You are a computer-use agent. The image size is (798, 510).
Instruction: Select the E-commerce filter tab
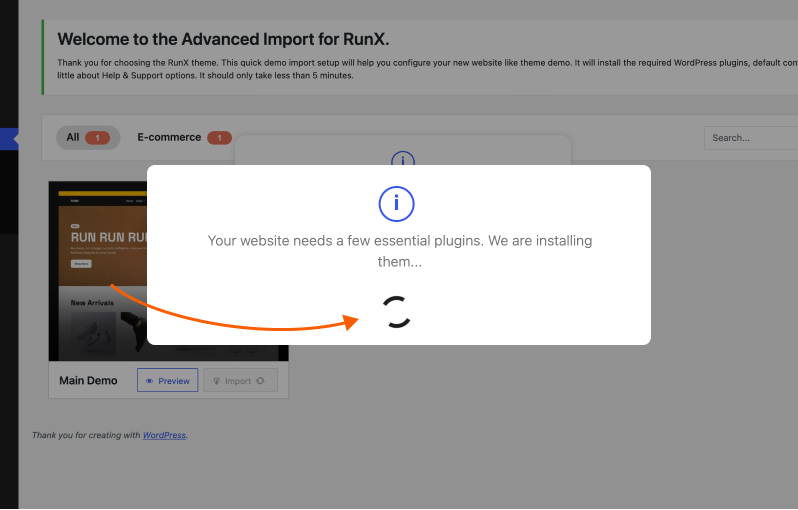(x=184, y=137)
